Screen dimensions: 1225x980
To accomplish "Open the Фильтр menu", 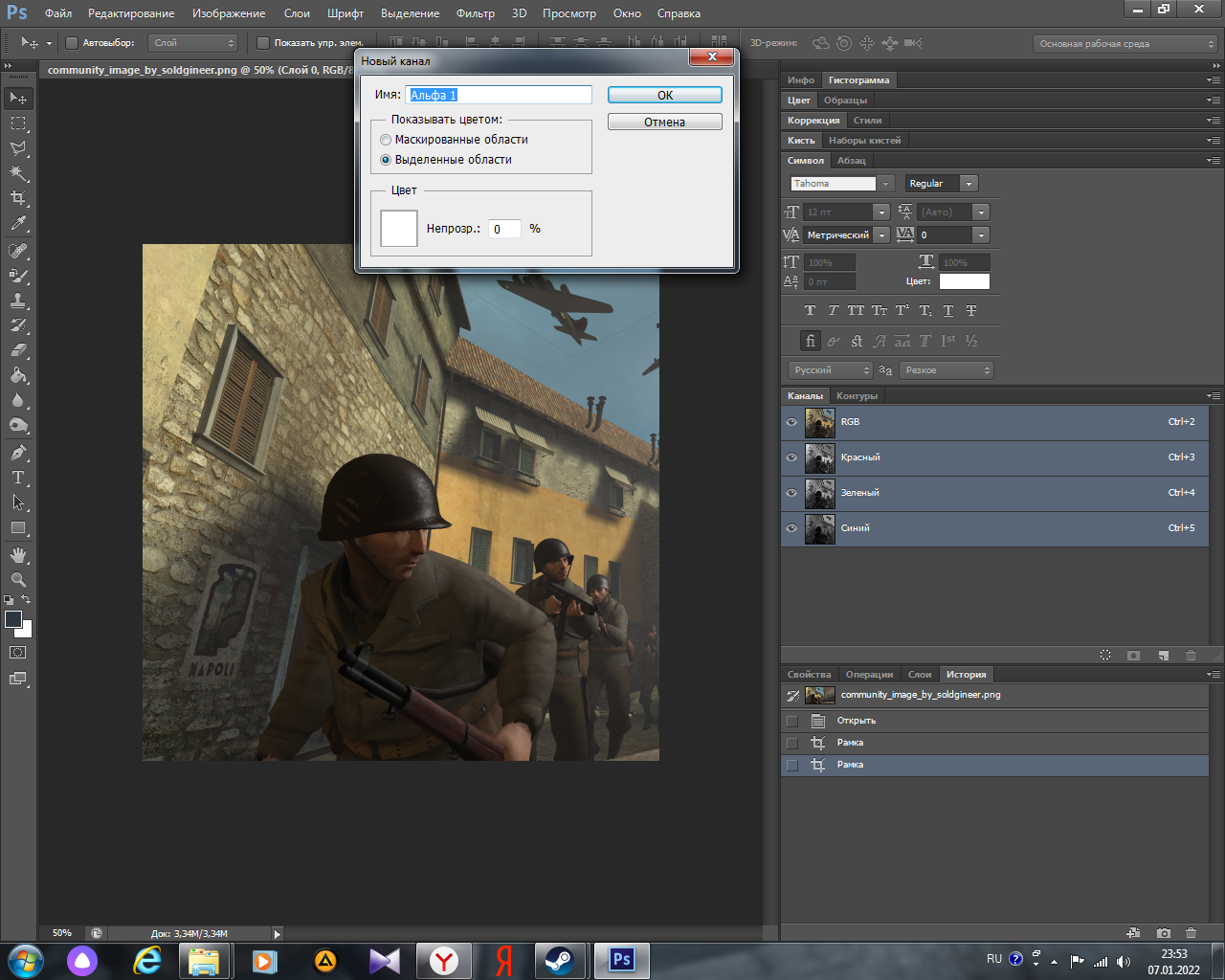I will pos(476,13).
